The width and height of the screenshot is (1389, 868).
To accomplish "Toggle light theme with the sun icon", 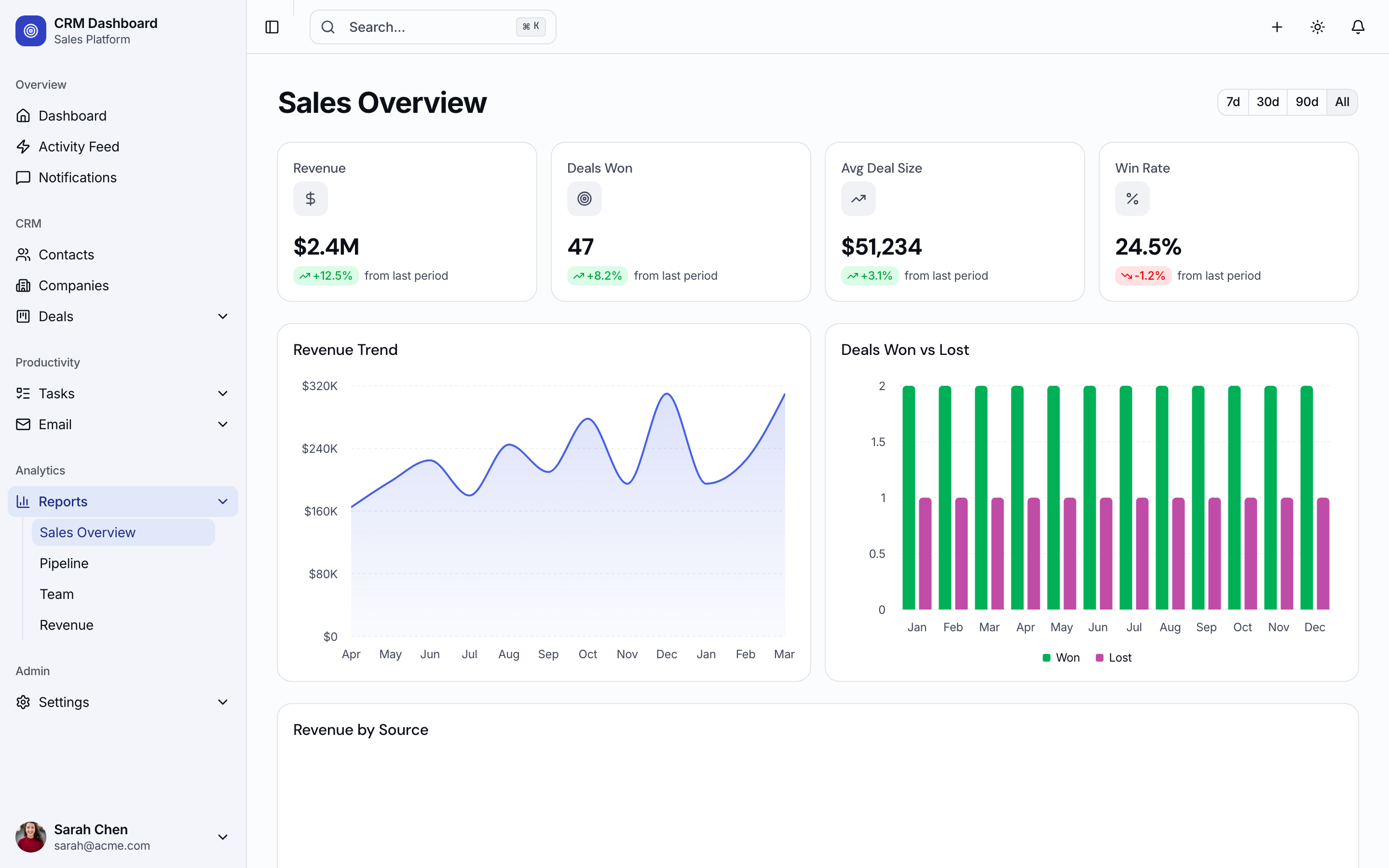I will click(1317, 27).
